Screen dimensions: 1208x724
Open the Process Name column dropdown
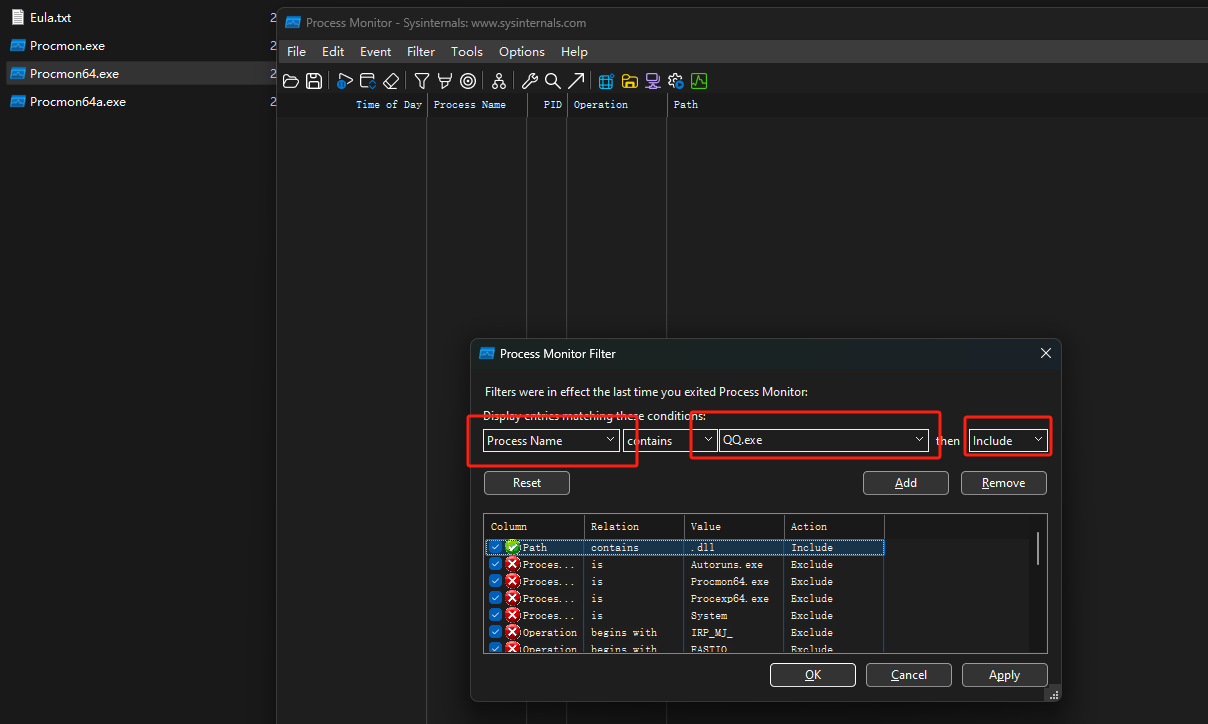(551, 440)
